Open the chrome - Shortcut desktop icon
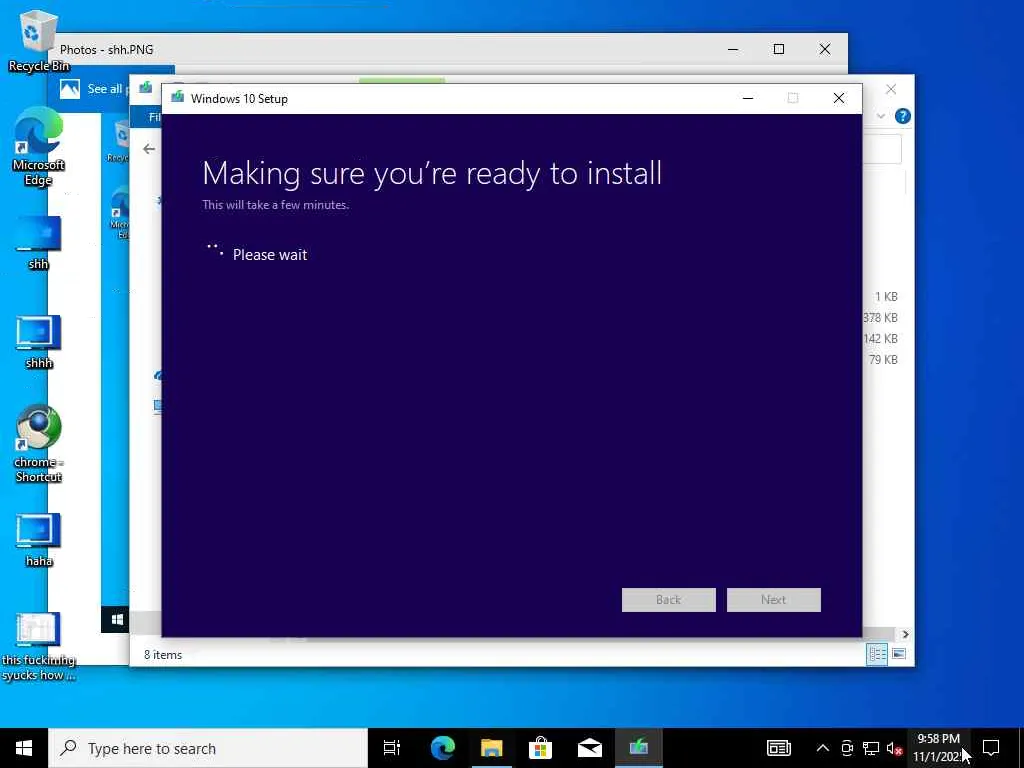This screenshot has height=768, width=1024. tap(38, 444)
